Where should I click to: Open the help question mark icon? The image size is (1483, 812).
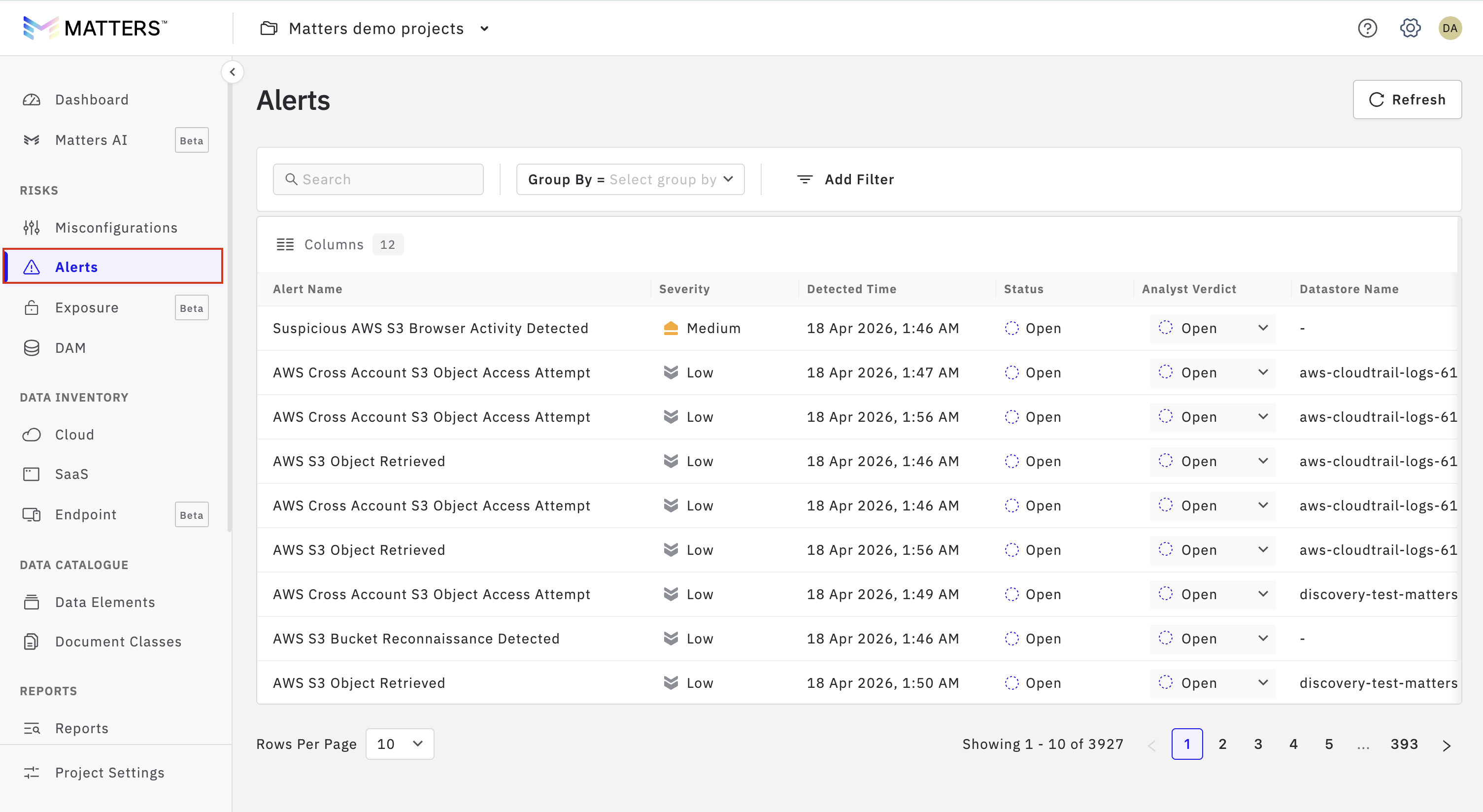1367,28
